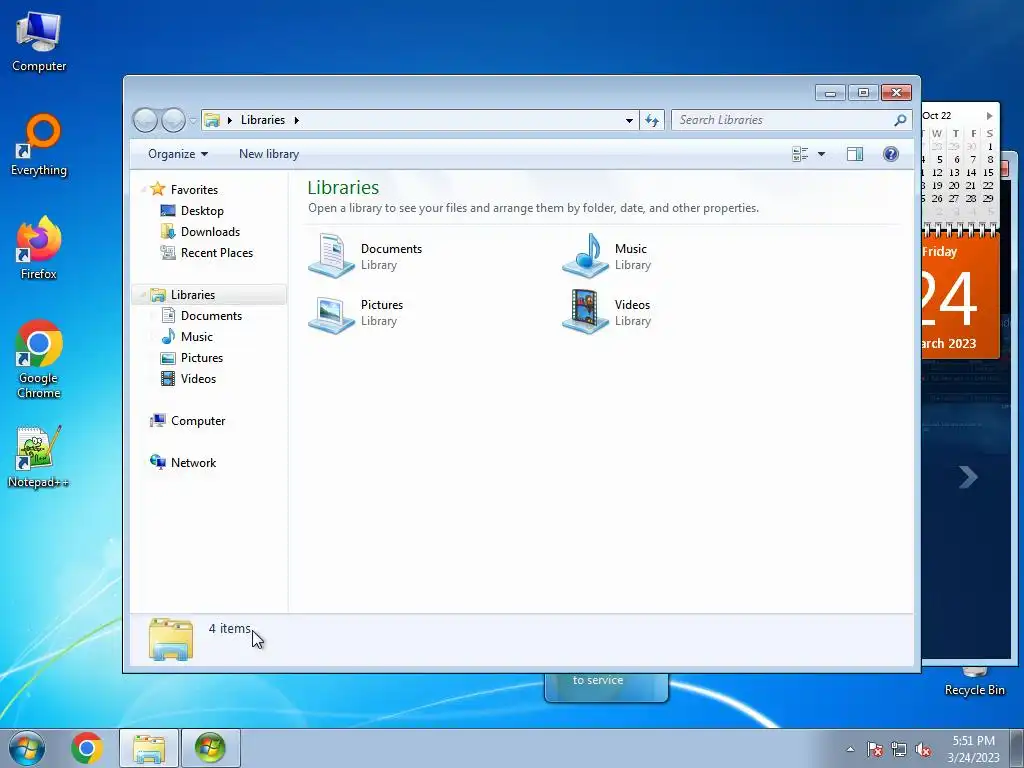Image resolution: width=1024 pixels, height=768 pixels.
Task: Click the Libraries breadcrumb in address bar
Action: 263,120
